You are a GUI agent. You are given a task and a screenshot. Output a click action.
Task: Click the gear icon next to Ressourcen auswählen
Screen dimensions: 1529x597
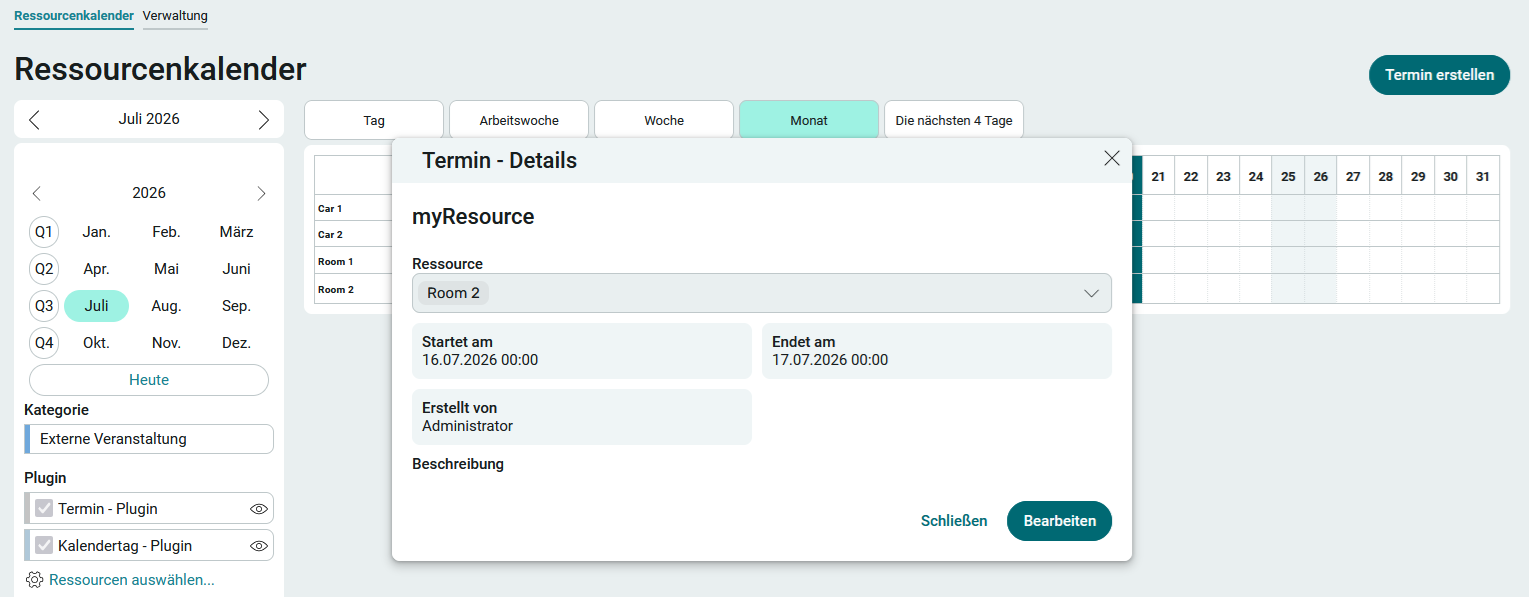pyautogui.click(x=35, y=580)
